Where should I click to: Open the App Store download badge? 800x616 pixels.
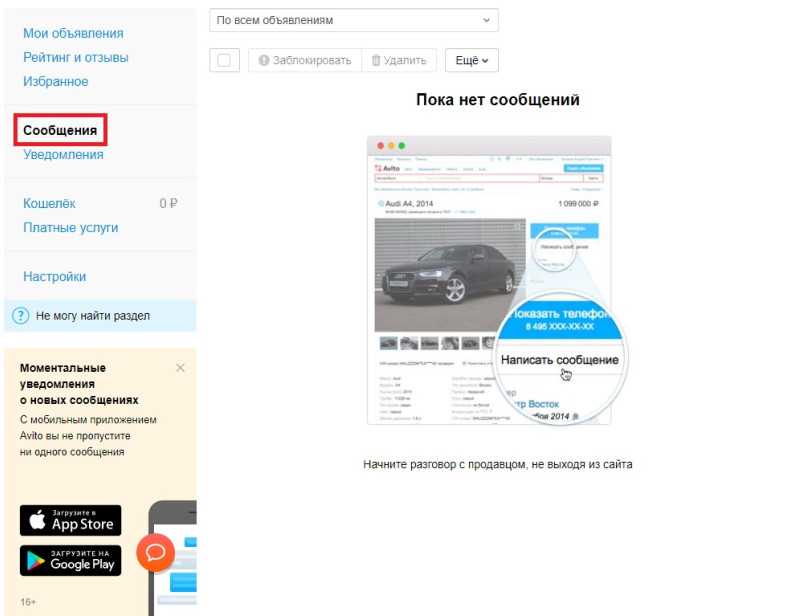click(70, 520)
